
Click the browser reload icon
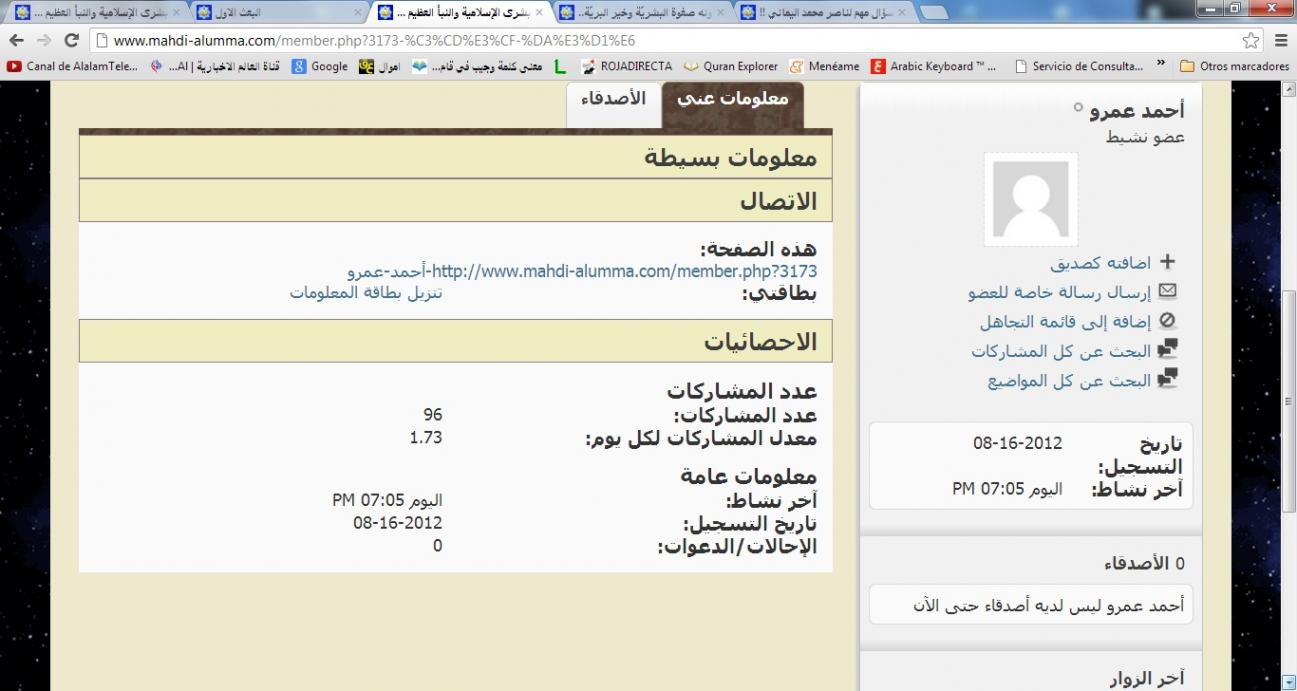pyautogui.click(x=71, y=41)
